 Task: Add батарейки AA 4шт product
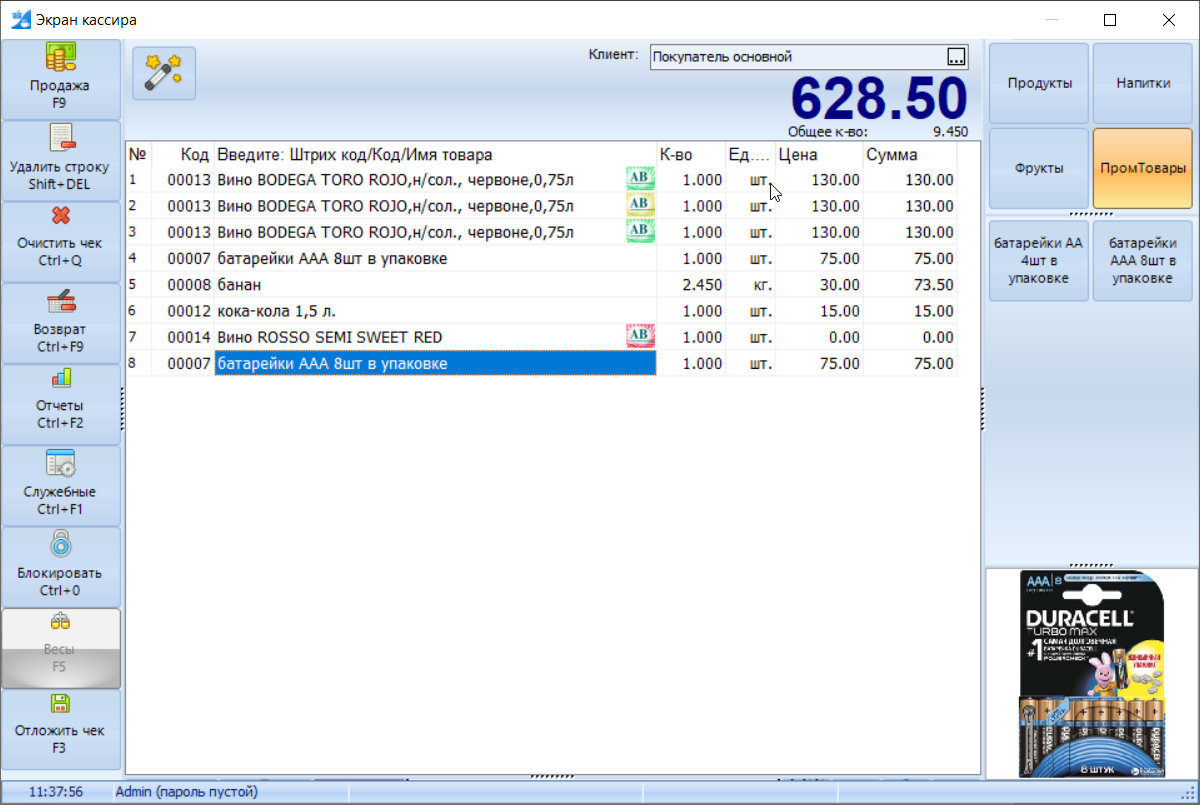pos(1039,260)
